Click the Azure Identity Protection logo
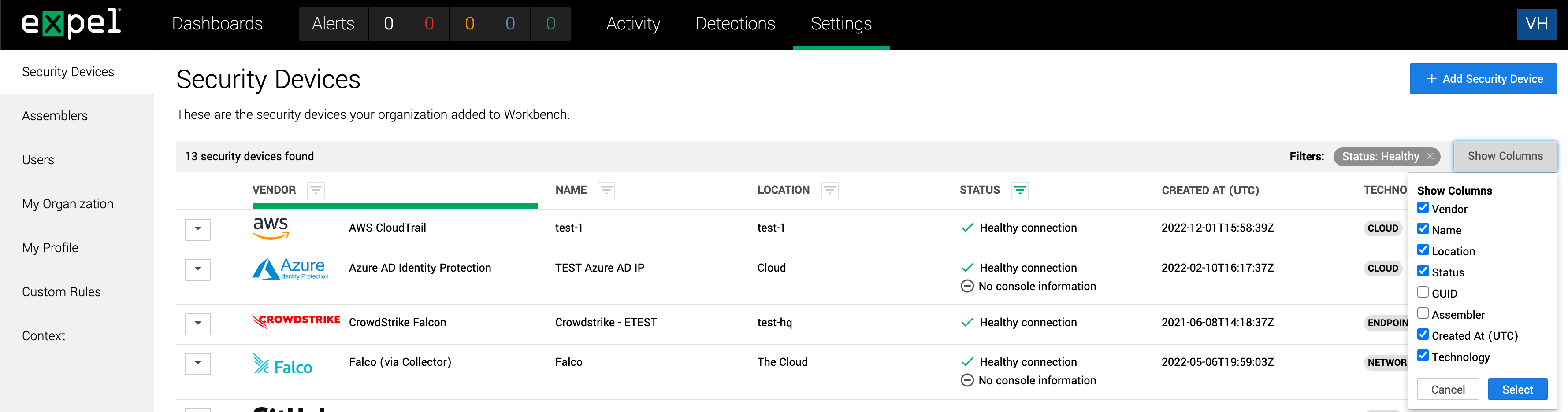This screenshot has width=1568, height=412. coord(290,269)
